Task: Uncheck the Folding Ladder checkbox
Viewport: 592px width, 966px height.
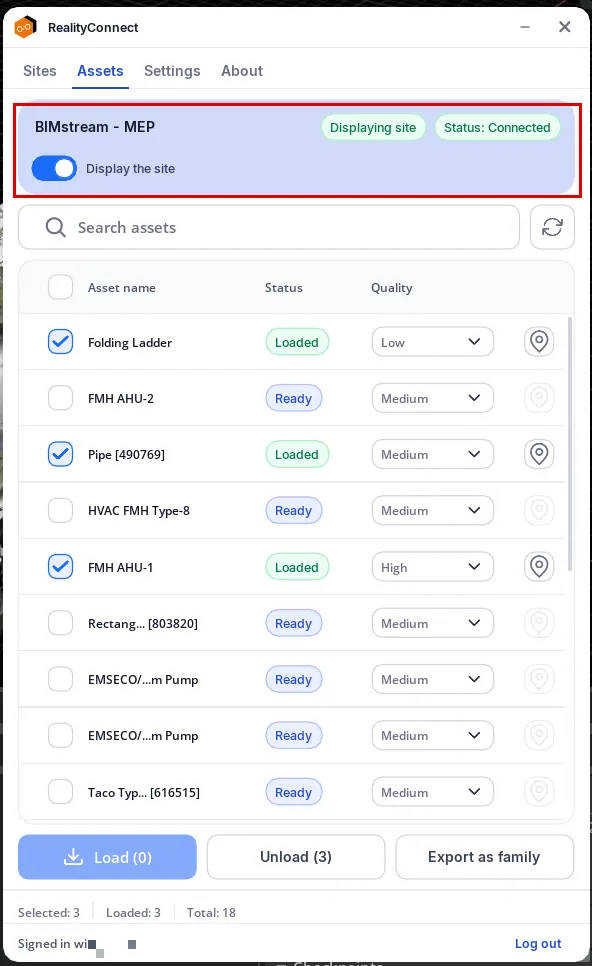Action: [60, 342]
